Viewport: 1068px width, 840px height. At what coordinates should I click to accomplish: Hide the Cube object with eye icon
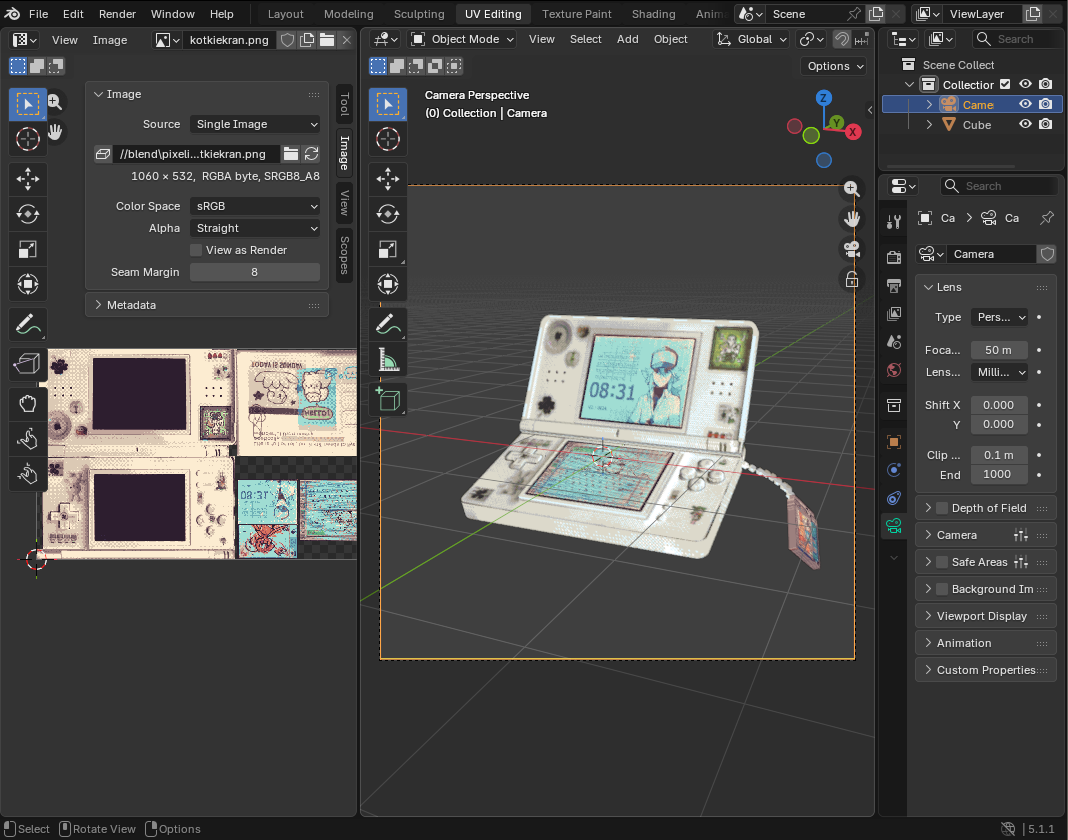[1025, 124]
